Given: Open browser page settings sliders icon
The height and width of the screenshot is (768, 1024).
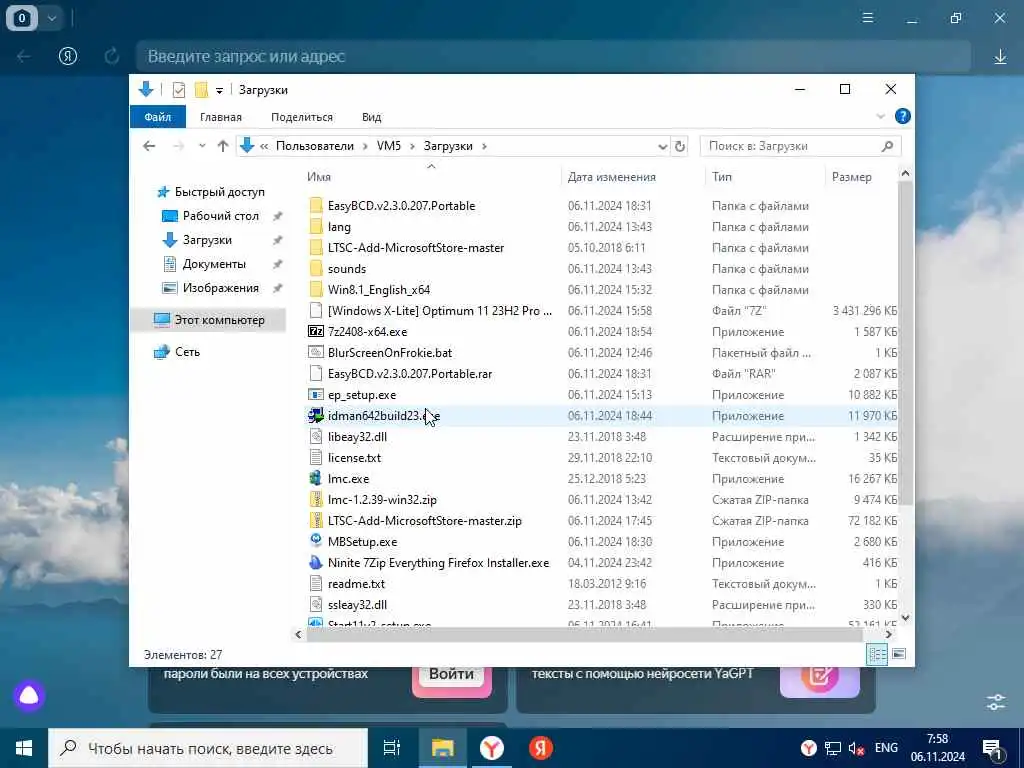Looking at the screenshot, I should pyautogui.click(x=996, y=702).
